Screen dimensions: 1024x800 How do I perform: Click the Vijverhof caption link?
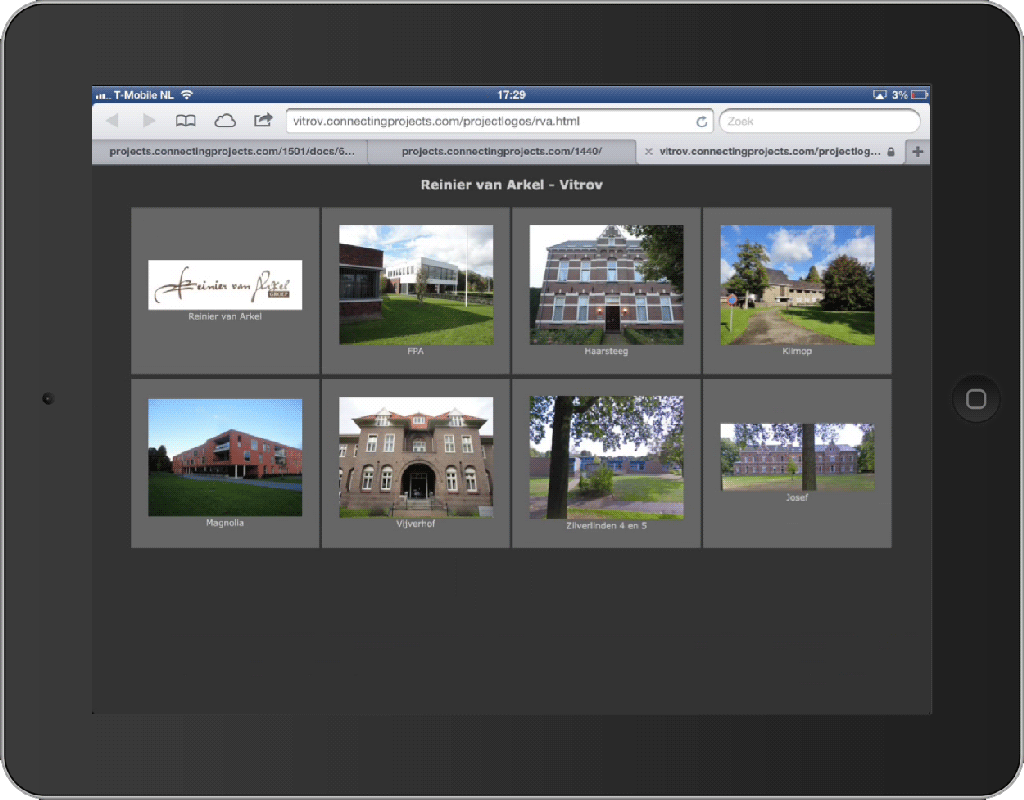click(x=416, y=524)
